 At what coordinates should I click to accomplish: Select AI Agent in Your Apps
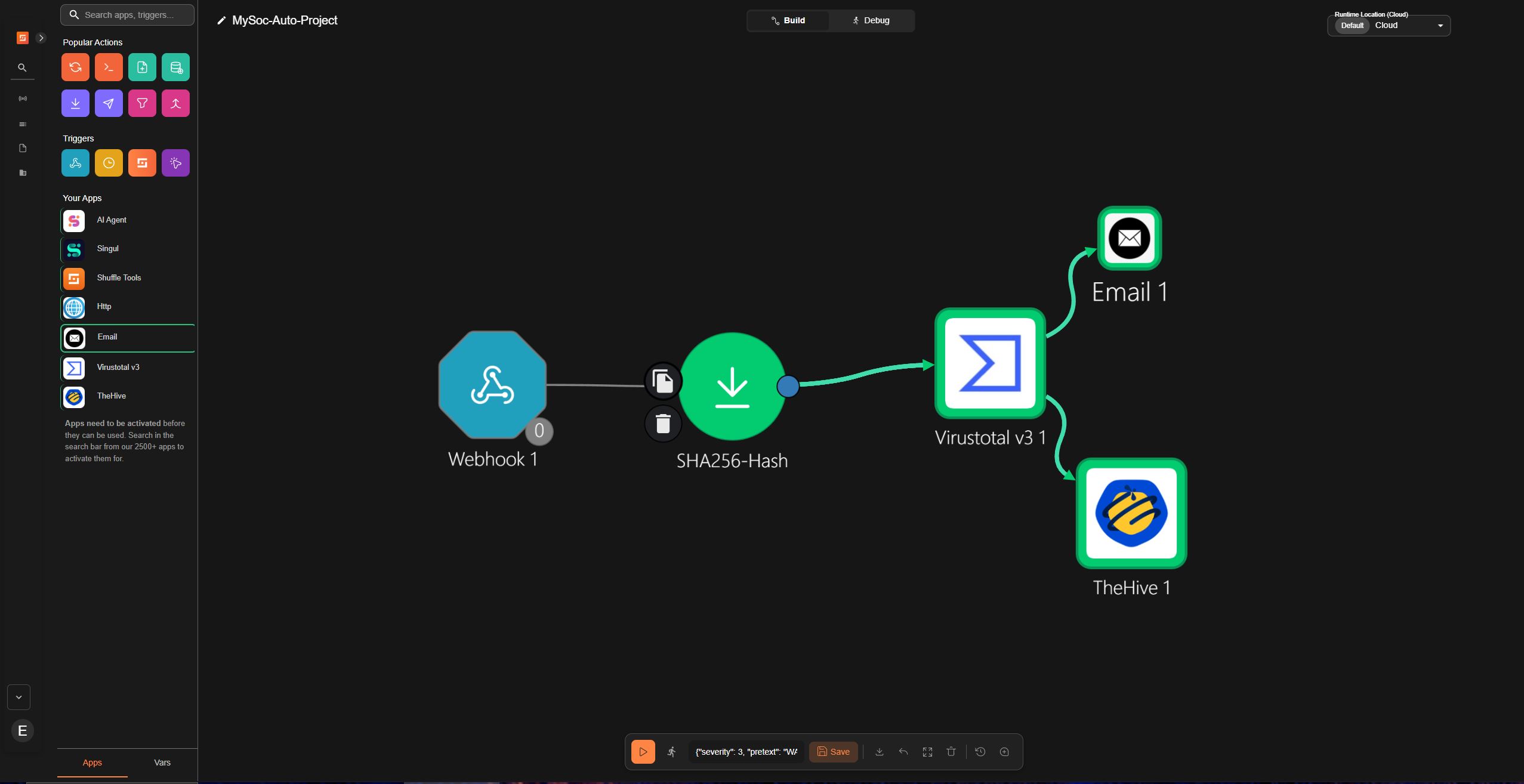(x=128, y=220)
